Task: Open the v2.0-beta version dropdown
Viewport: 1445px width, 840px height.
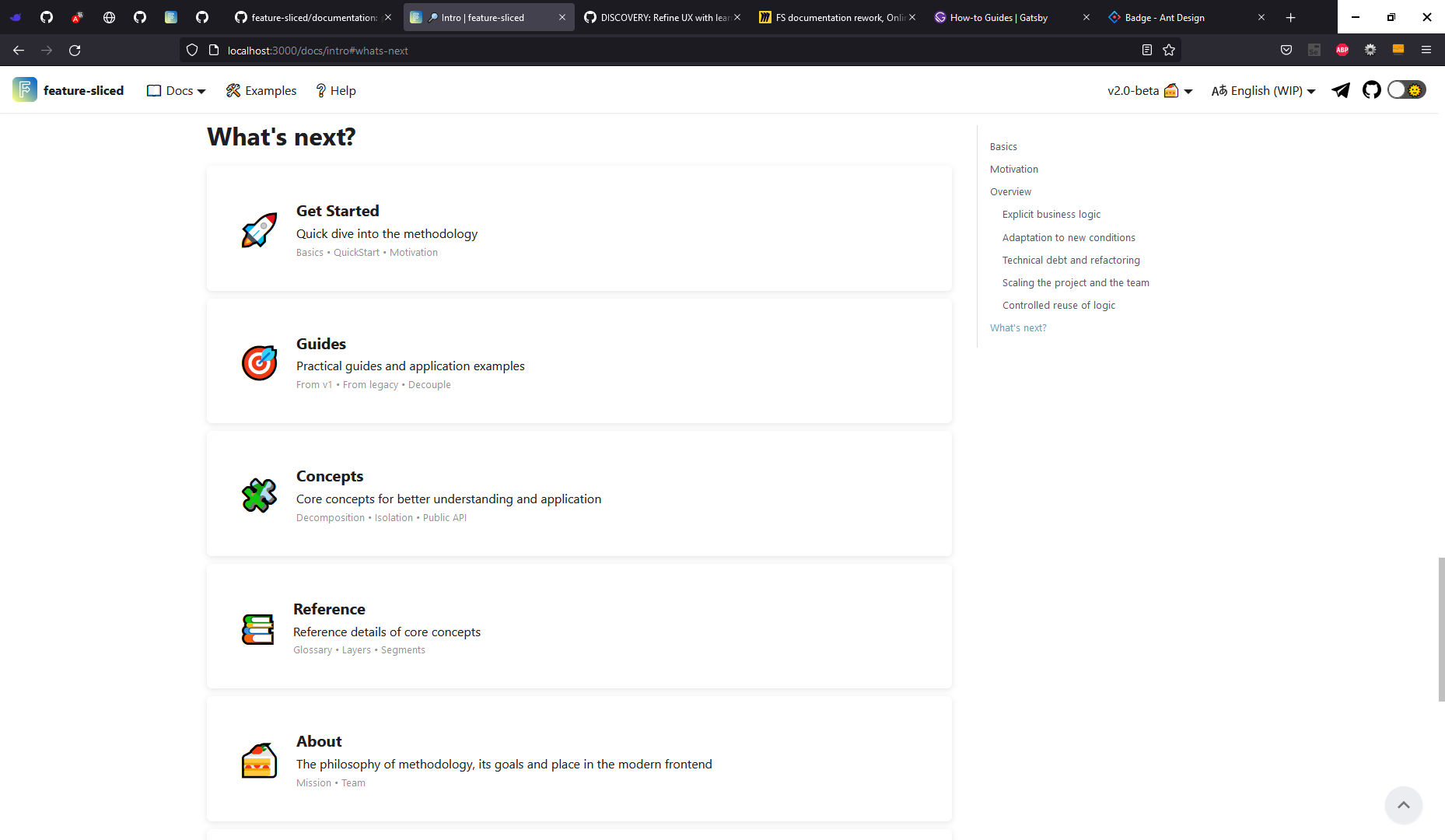Action: (1149, 90)
